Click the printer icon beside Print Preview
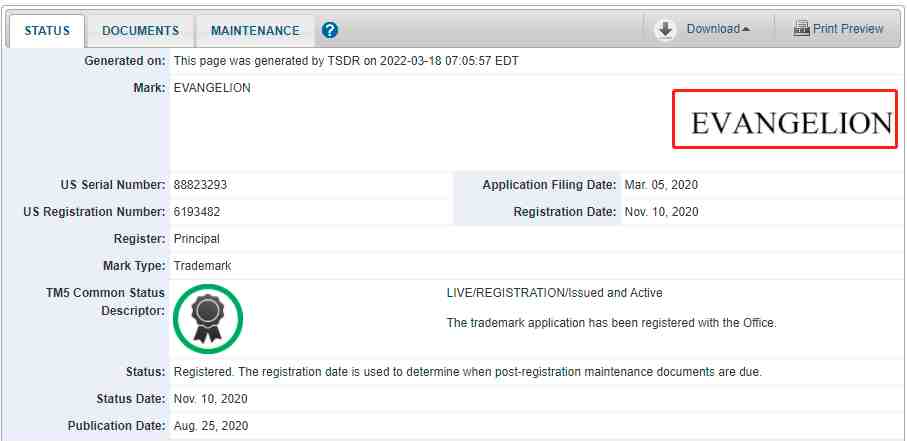This screenshot has width=907, height=441. (801, 28)
